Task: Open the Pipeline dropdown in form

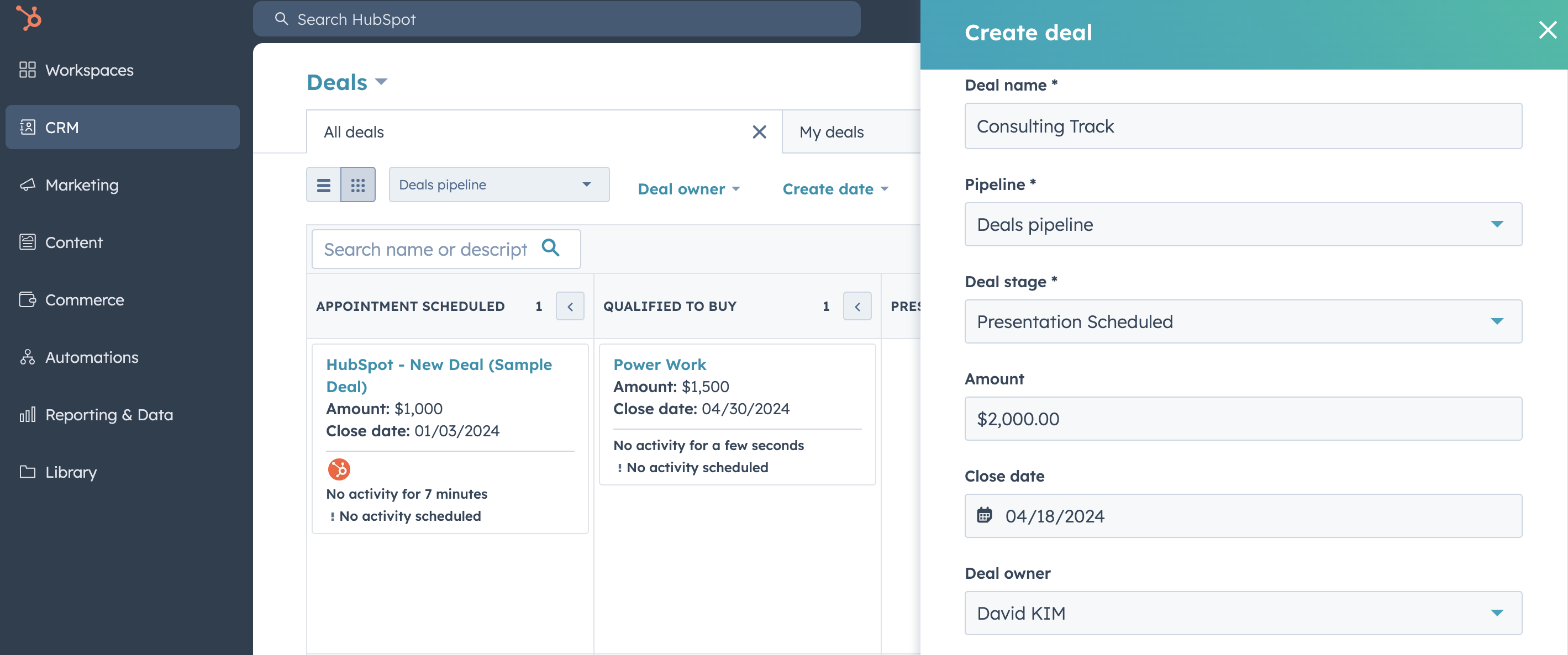Action: pos(1243,224)
